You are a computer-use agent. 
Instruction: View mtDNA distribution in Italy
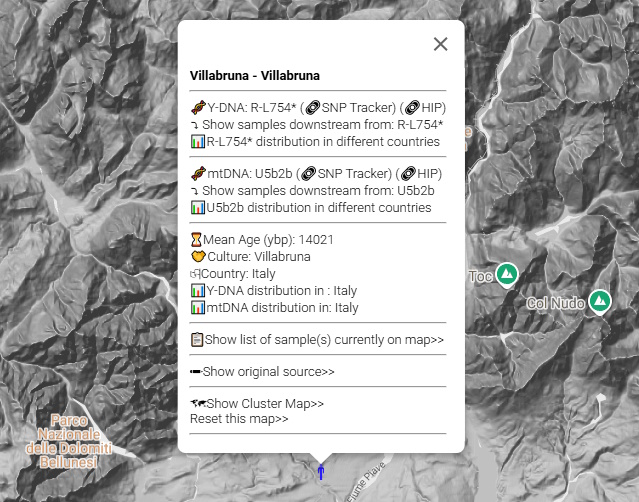tap(282, 308)
